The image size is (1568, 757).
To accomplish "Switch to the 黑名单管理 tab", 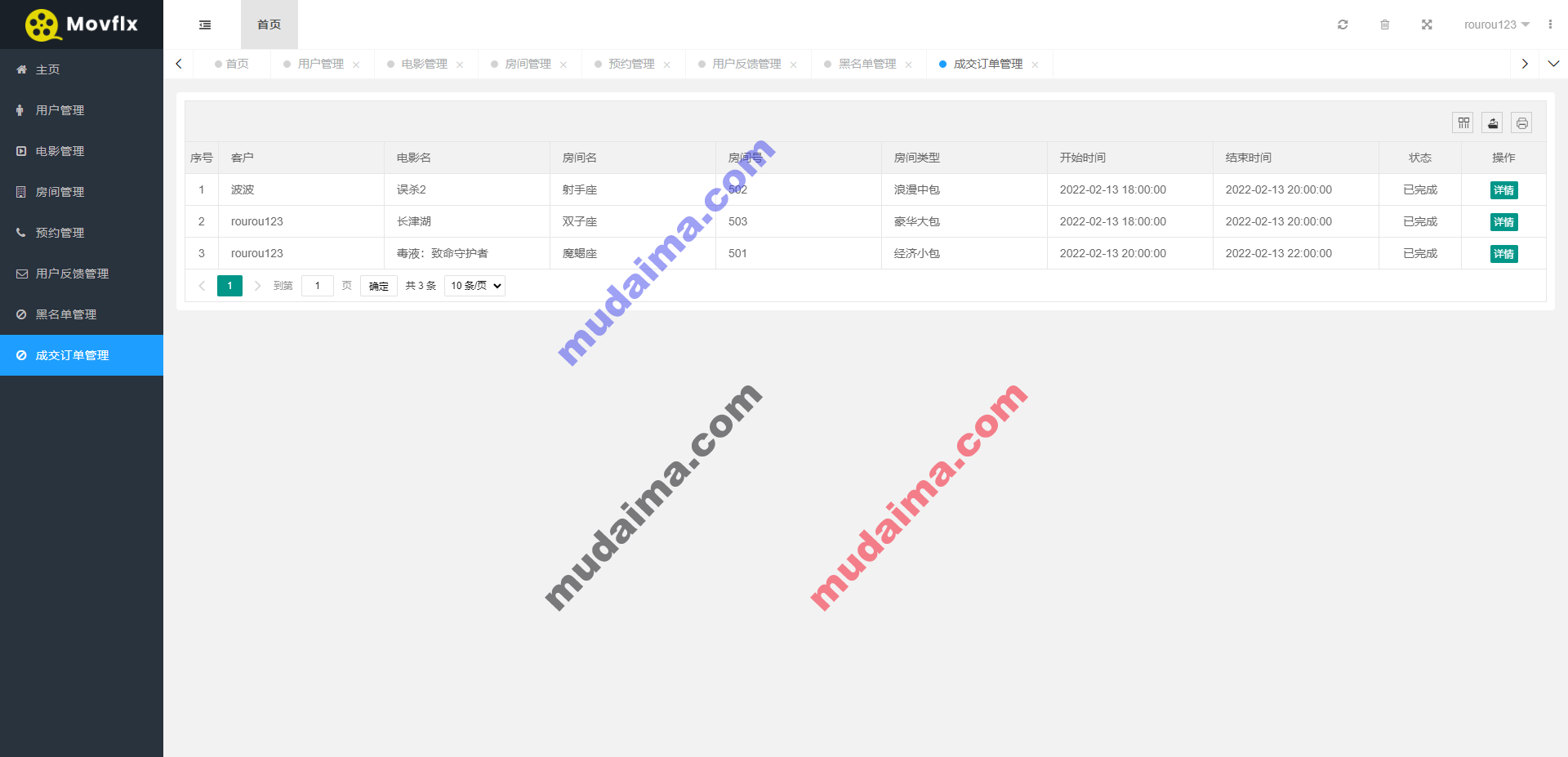I will click(867, 64).
